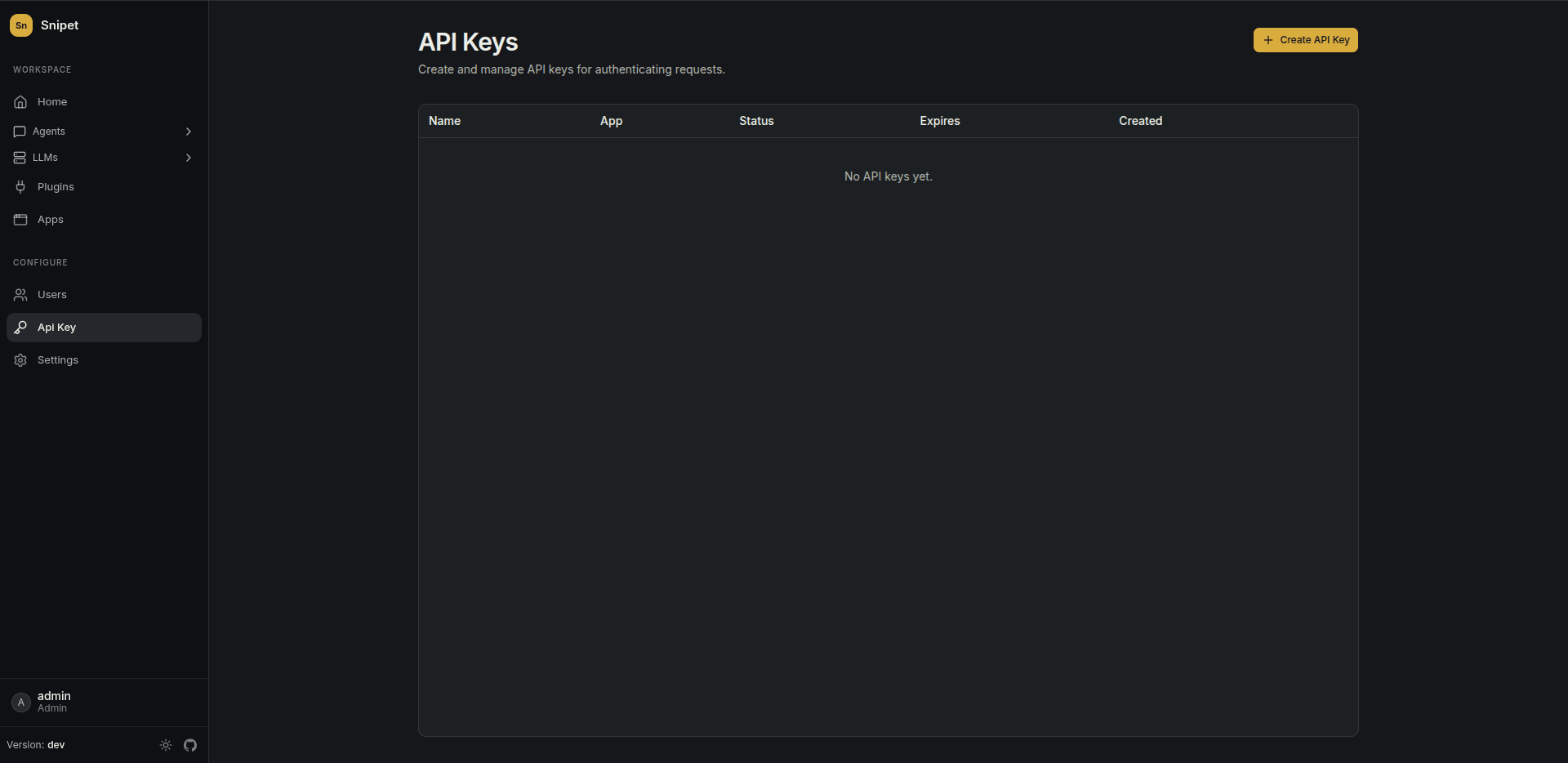1568x763 pixels.
Task: Click the Status column header
Action: coord(756,121)
